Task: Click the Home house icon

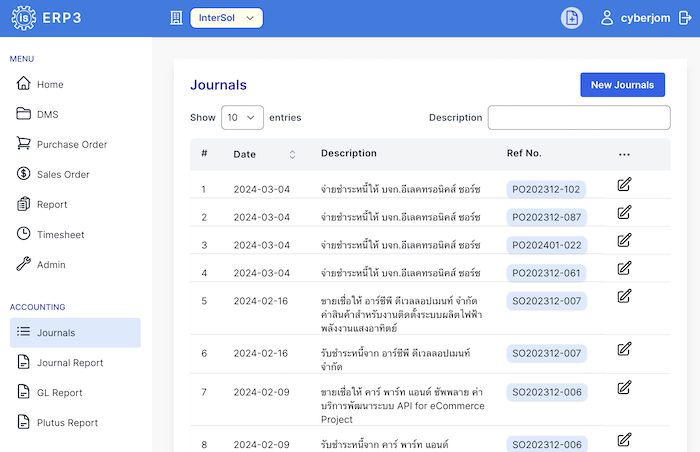Action: [x=23, y=83]
